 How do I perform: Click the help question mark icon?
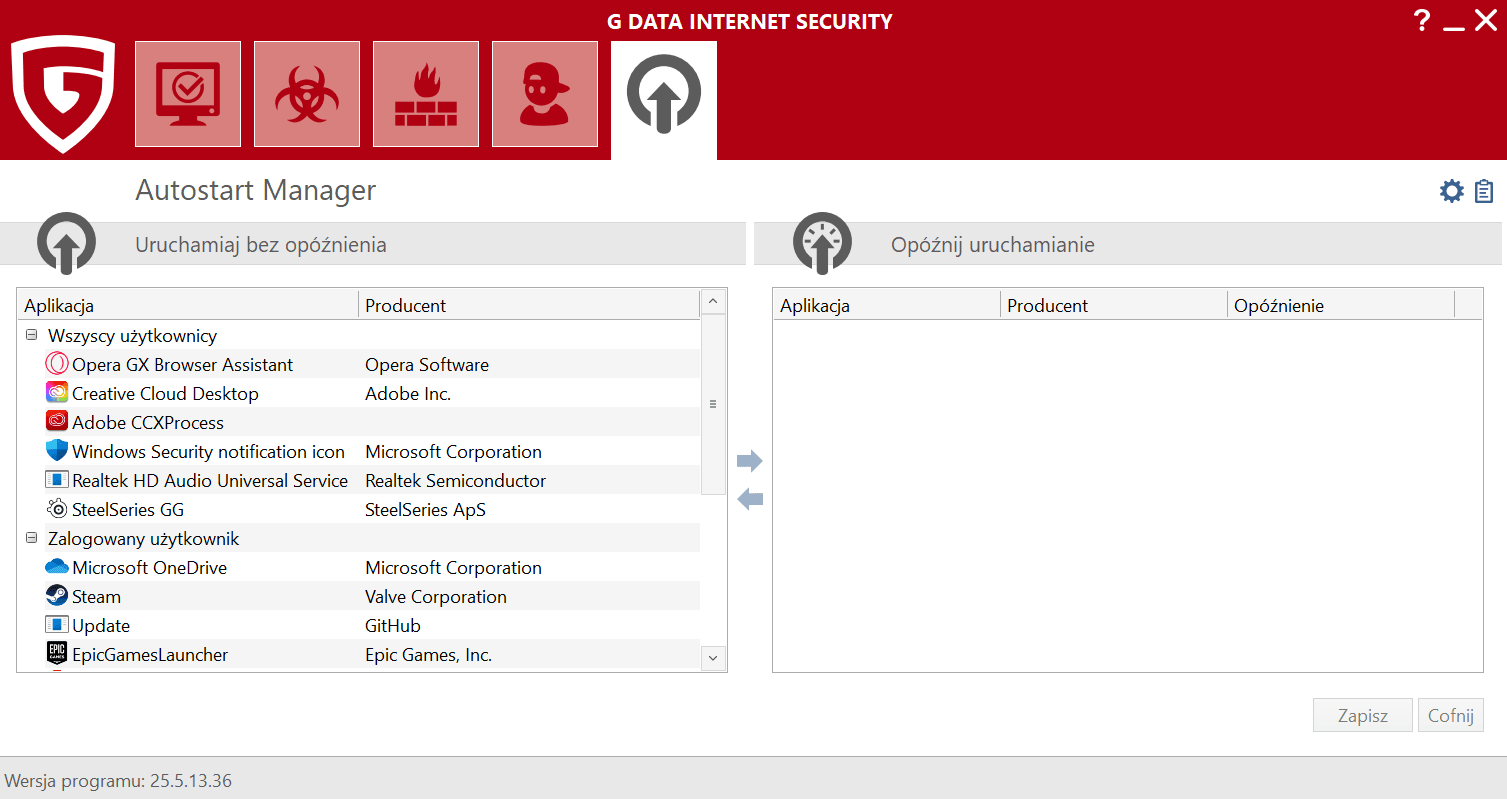1422,21
